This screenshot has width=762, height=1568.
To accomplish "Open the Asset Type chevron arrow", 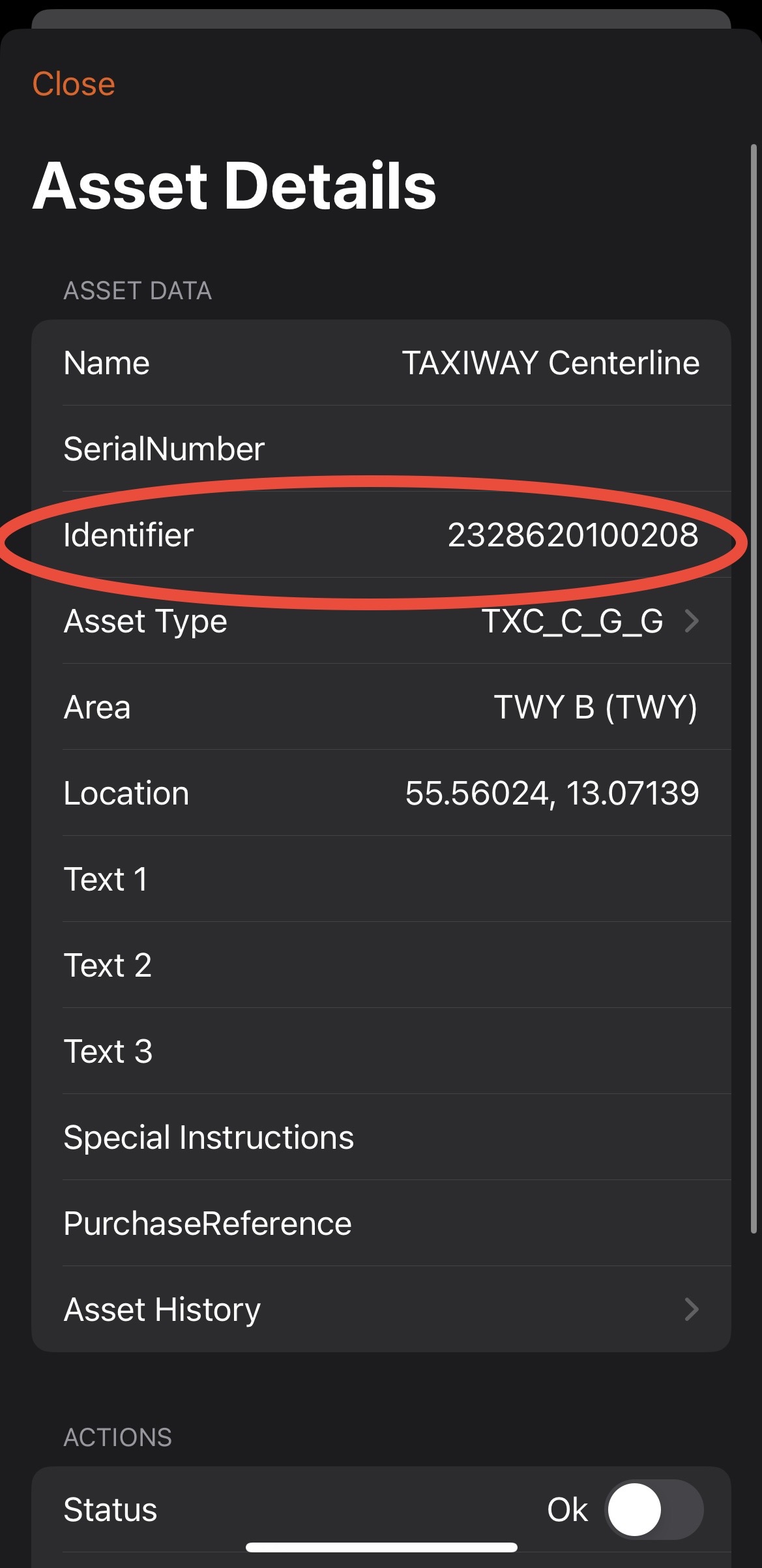I will (692, 621).
